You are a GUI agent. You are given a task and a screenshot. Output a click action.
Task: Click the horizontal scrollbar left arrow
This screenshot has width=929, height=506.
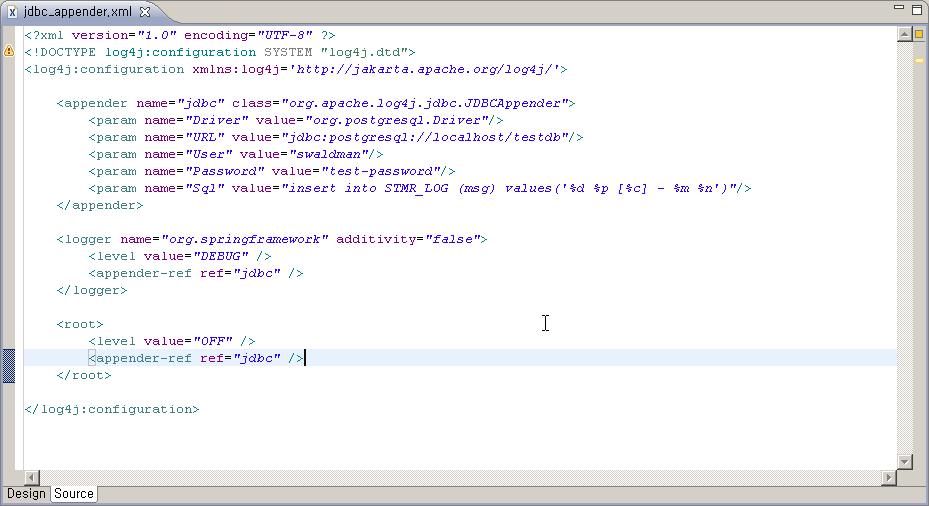click(30, 478)
